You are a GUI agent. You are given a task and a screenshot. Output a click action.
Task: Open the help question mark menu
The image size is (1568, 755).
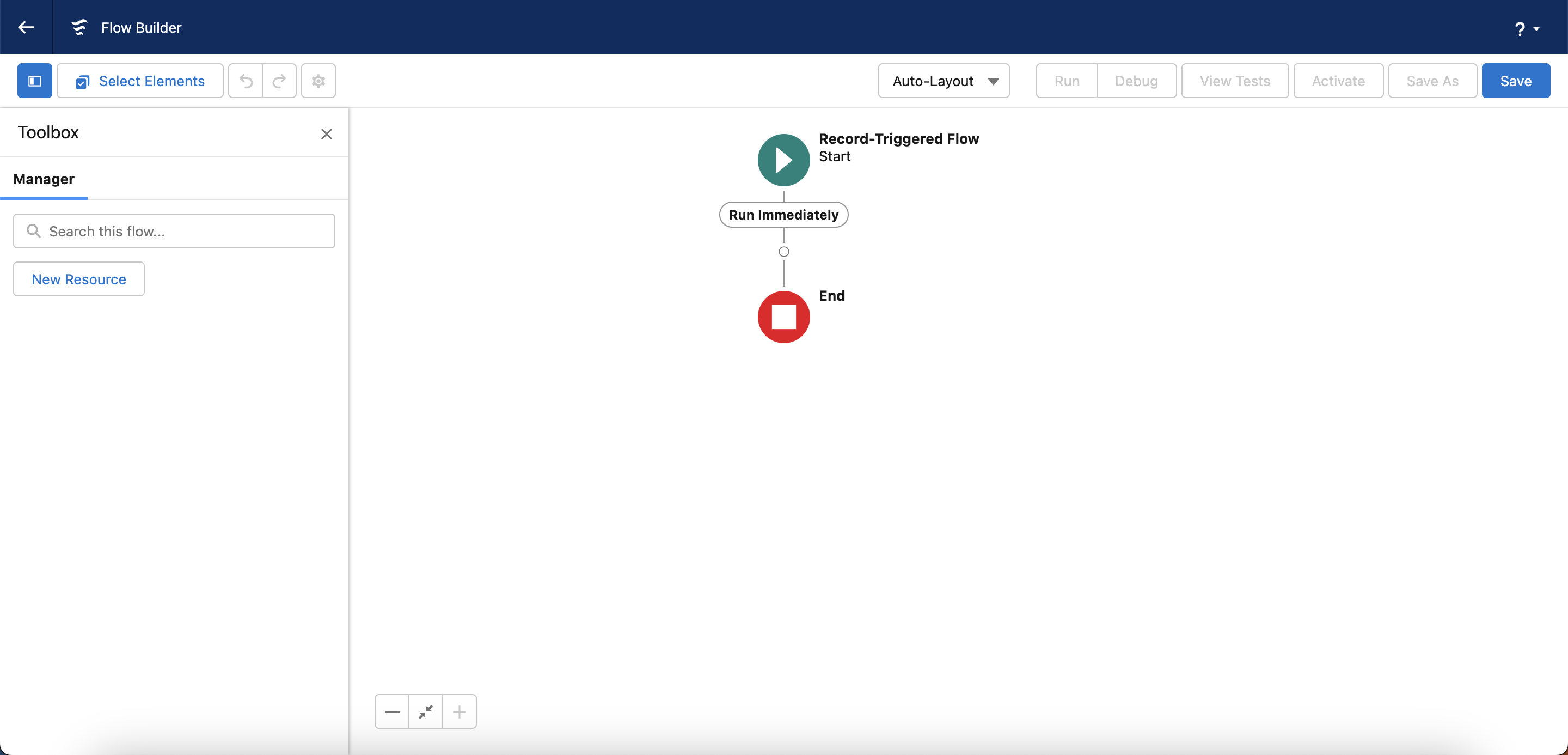click(1526, 29)
